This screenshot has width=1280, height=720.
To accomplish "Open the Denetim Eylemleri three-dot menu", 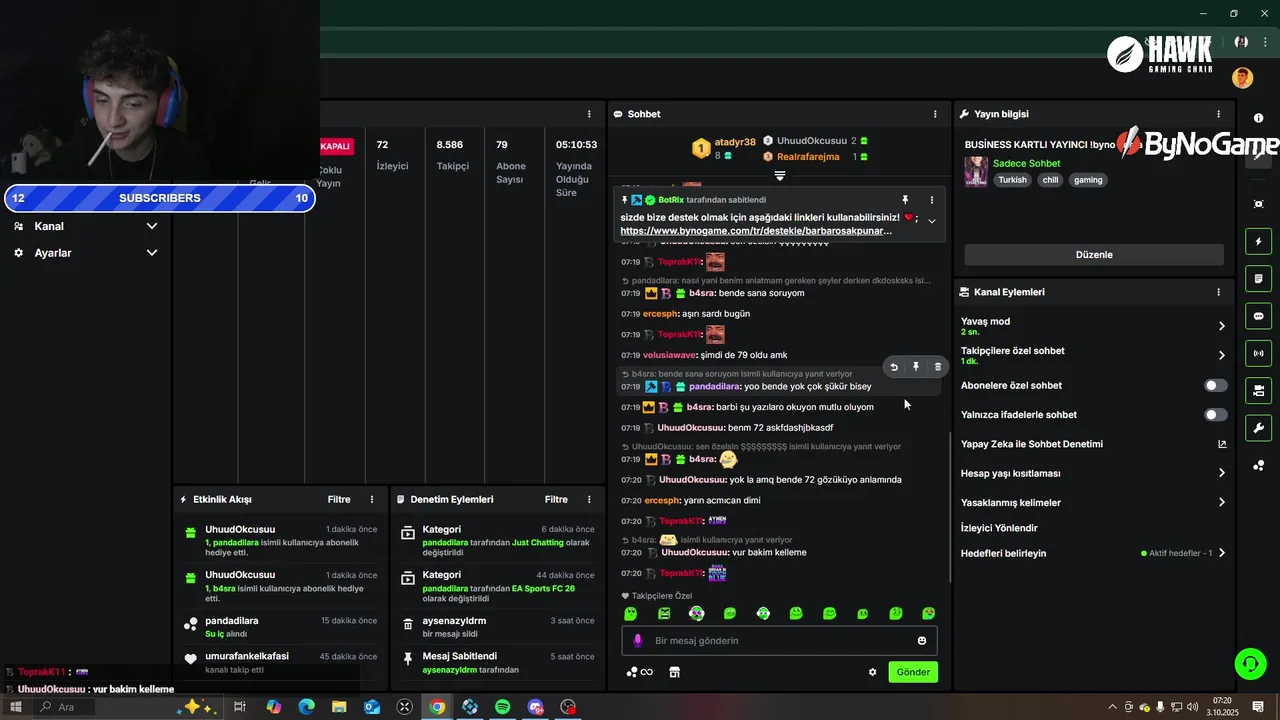I will click(589, 499).
